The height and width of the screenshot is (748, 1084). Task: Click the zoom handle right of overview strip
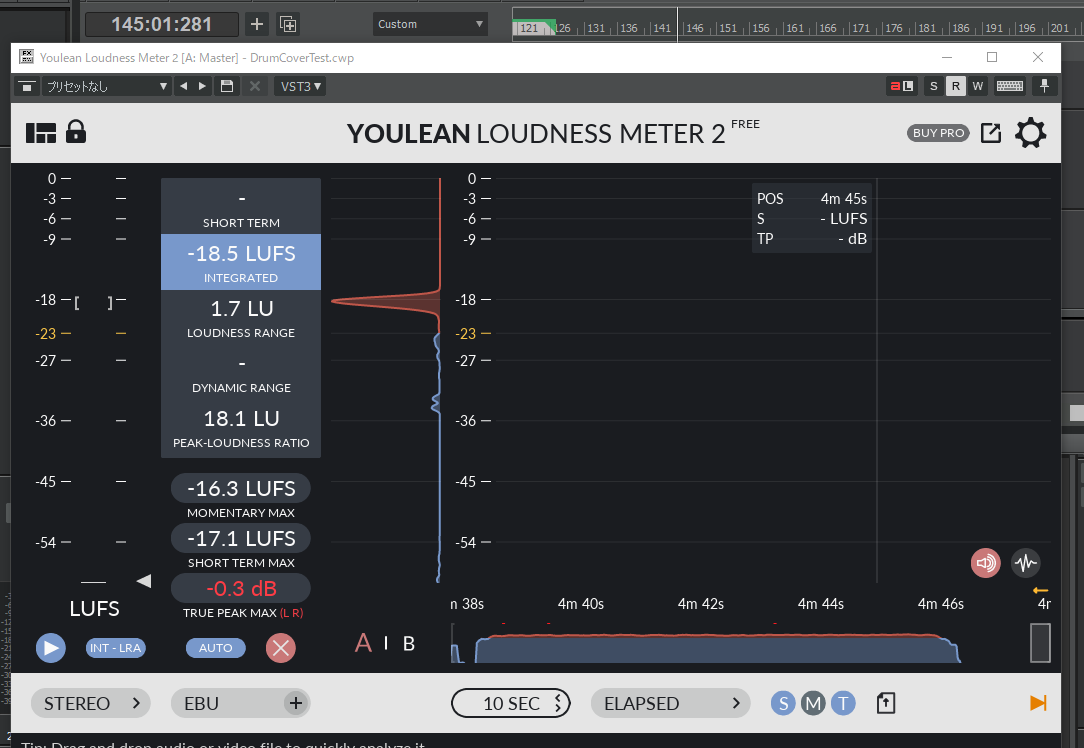coord(1040,643)
